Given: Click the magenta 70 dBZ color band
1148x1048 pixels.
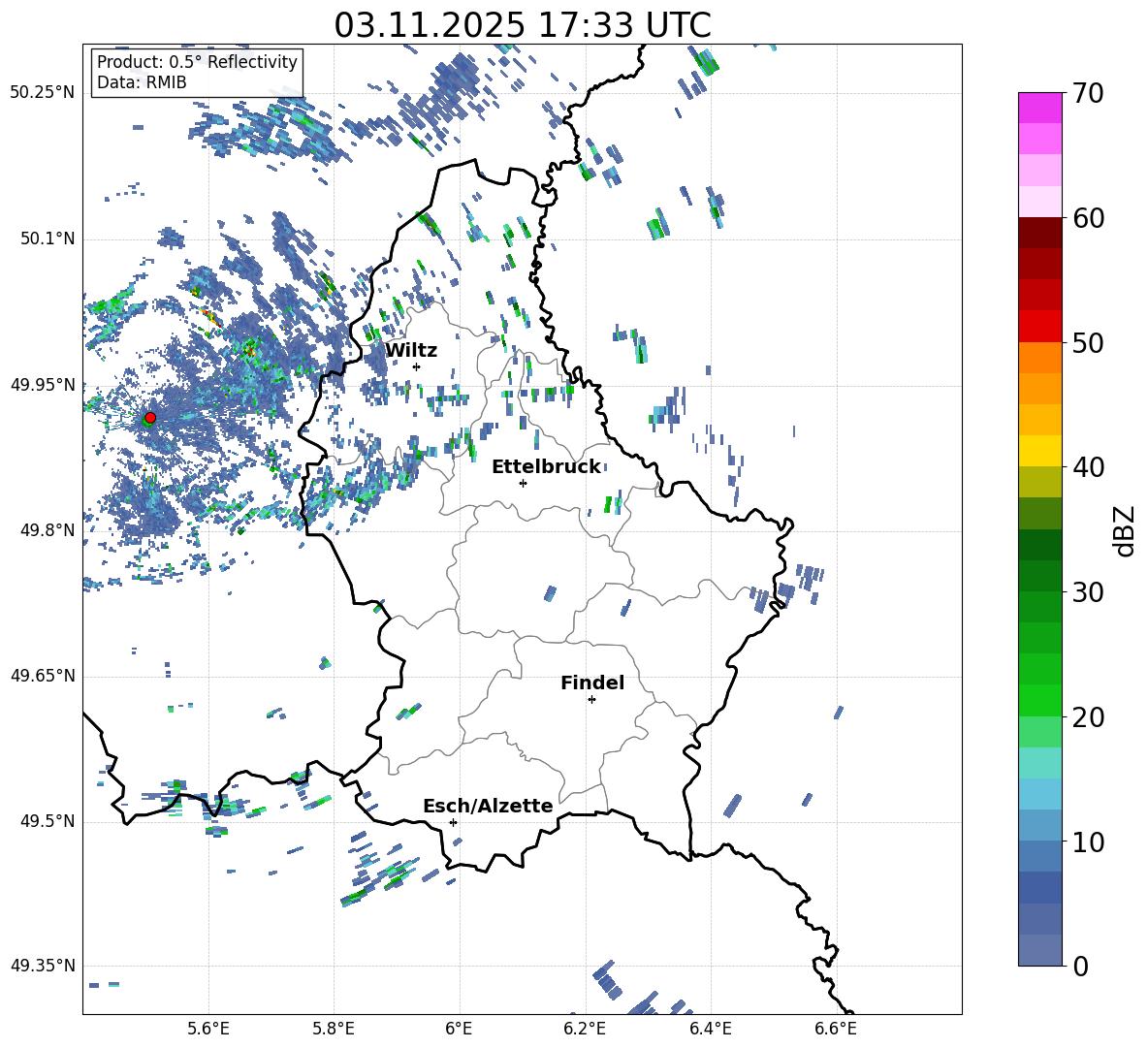Looking at the screenshot, I should [x=1039, y=108].
